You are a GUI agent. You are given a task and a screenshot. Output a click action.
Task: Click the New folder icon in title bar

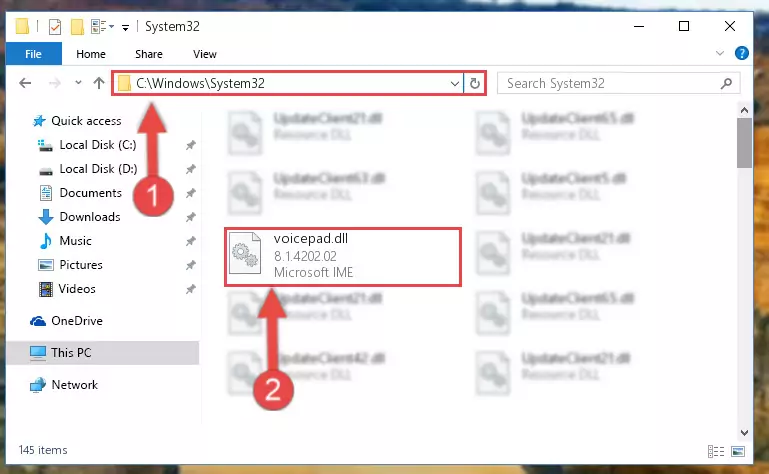pyautogui.click(x=77, y=26)
